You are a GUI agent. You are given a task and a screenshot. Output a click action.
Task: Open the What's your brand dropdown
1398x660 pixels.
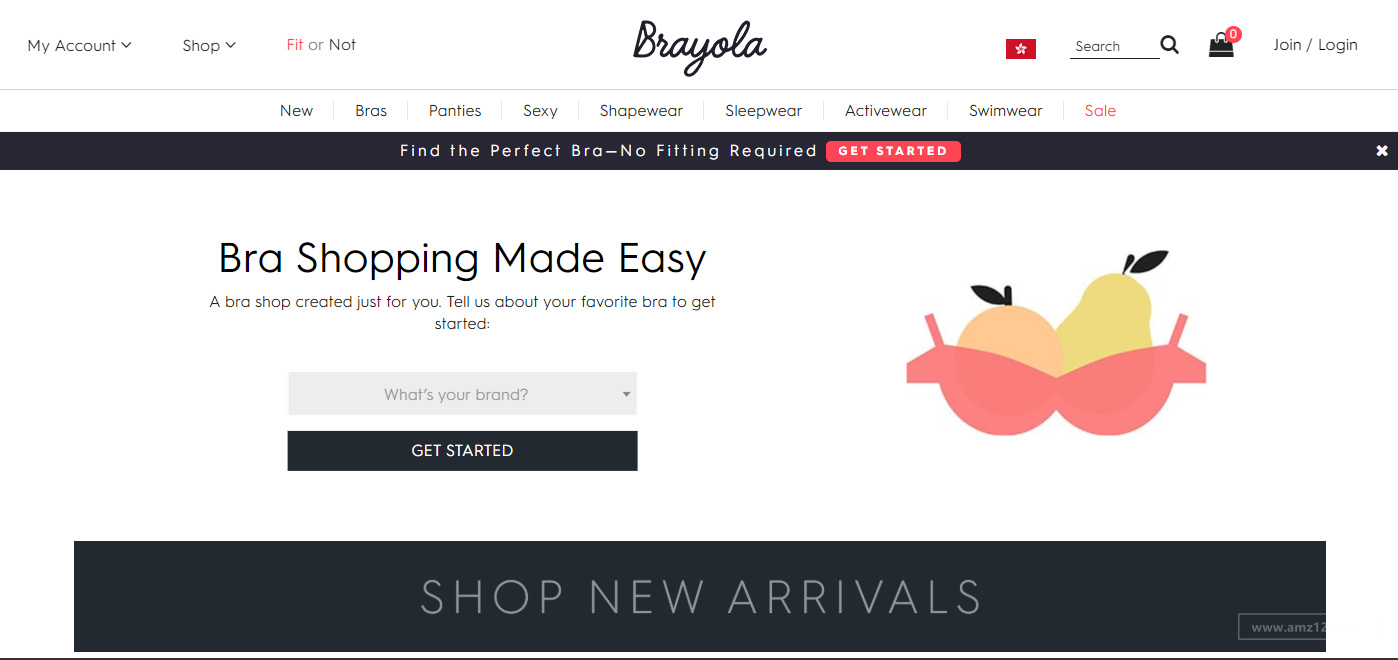pyautogui.click(x=462, y=394)
